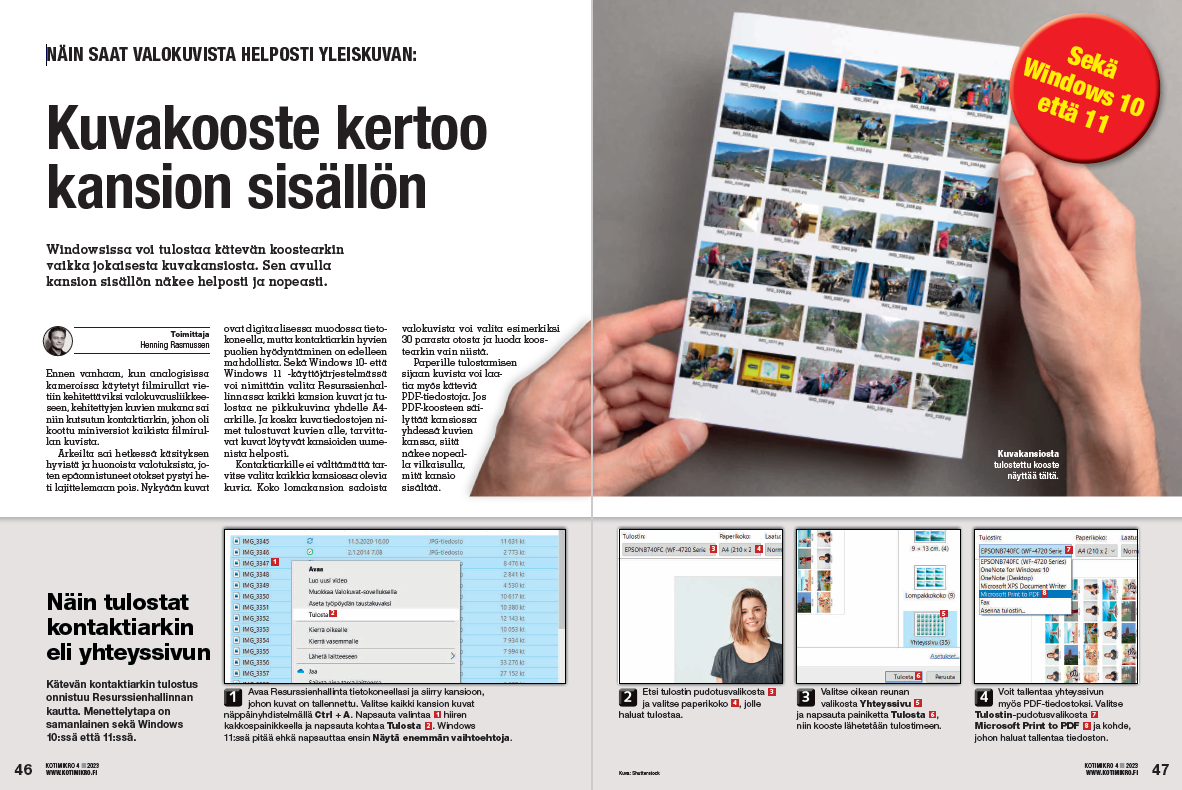Expand the Lähetä laitteeseen submenu arrow
Viewport: 1182px width, 790px height.
452,657
